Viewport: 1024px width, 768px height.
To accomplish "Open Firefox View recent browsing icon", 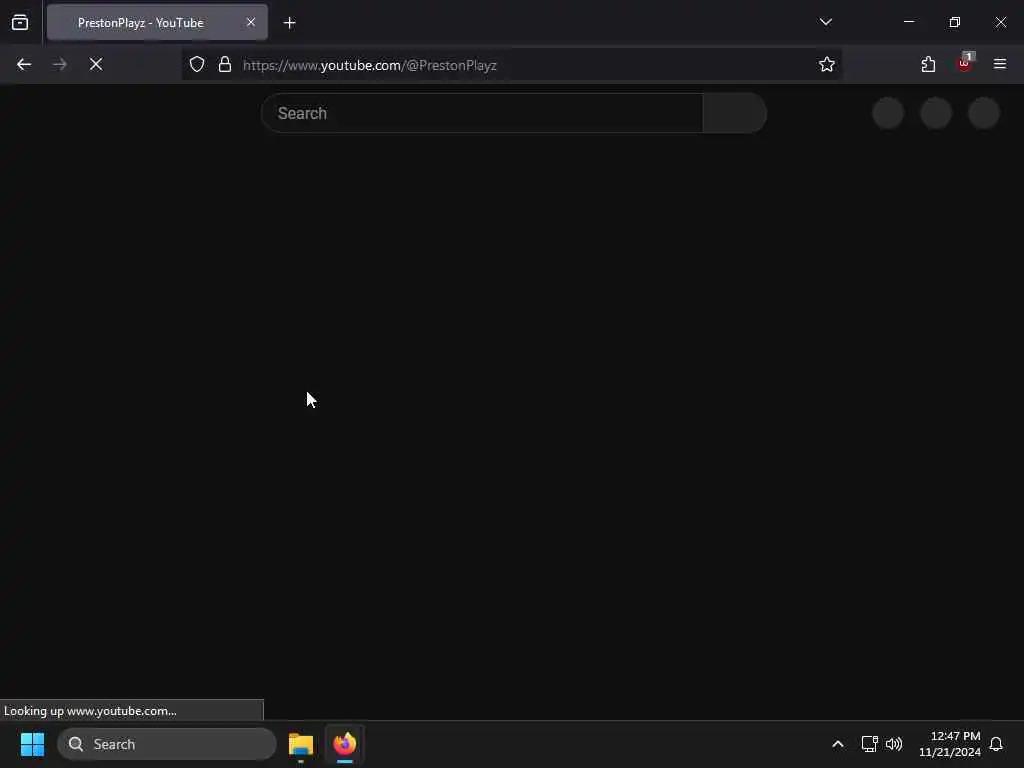I will tap(20, 22).
